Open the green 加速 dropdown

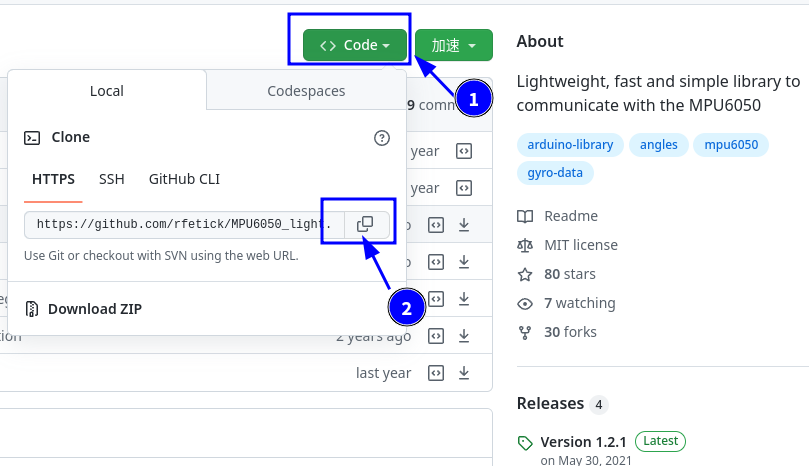[x=453, y=45]
